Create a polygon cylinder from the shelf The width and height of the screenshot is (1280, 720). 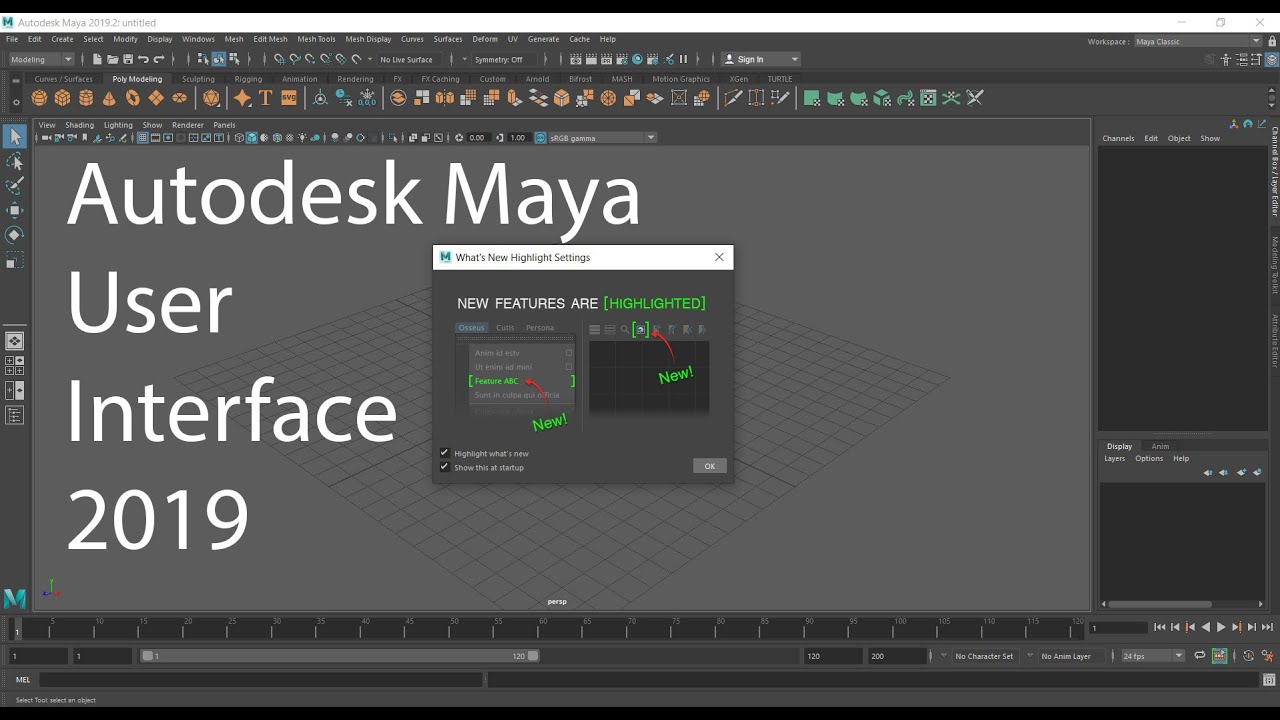tap(86, 98)
